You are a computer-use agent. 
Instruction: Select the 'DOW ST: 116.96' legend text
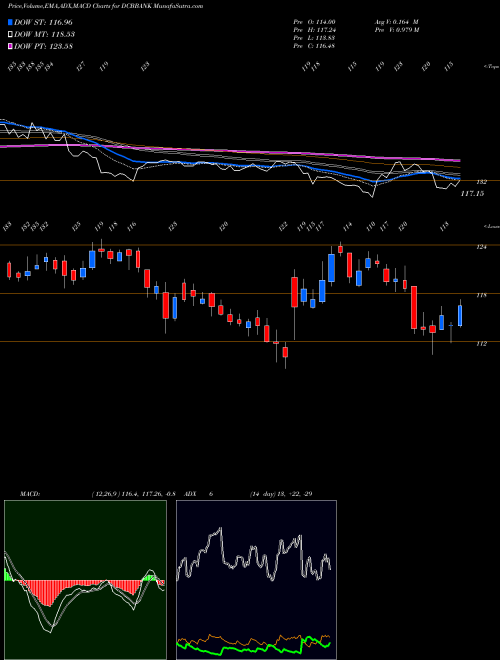click(x=43, y=22)
